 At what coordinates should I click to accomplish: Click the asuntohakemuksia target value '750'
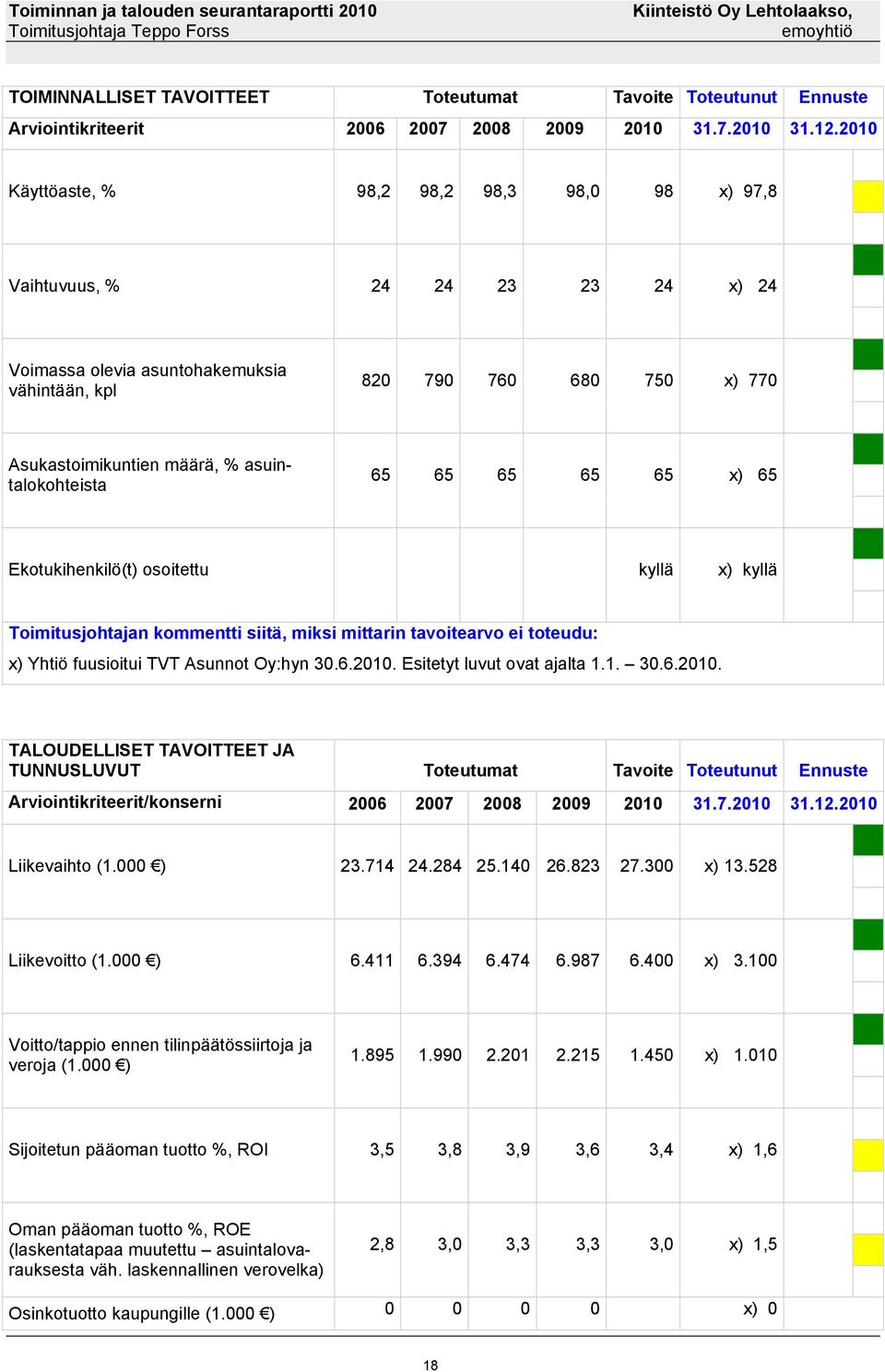(658, 381)
